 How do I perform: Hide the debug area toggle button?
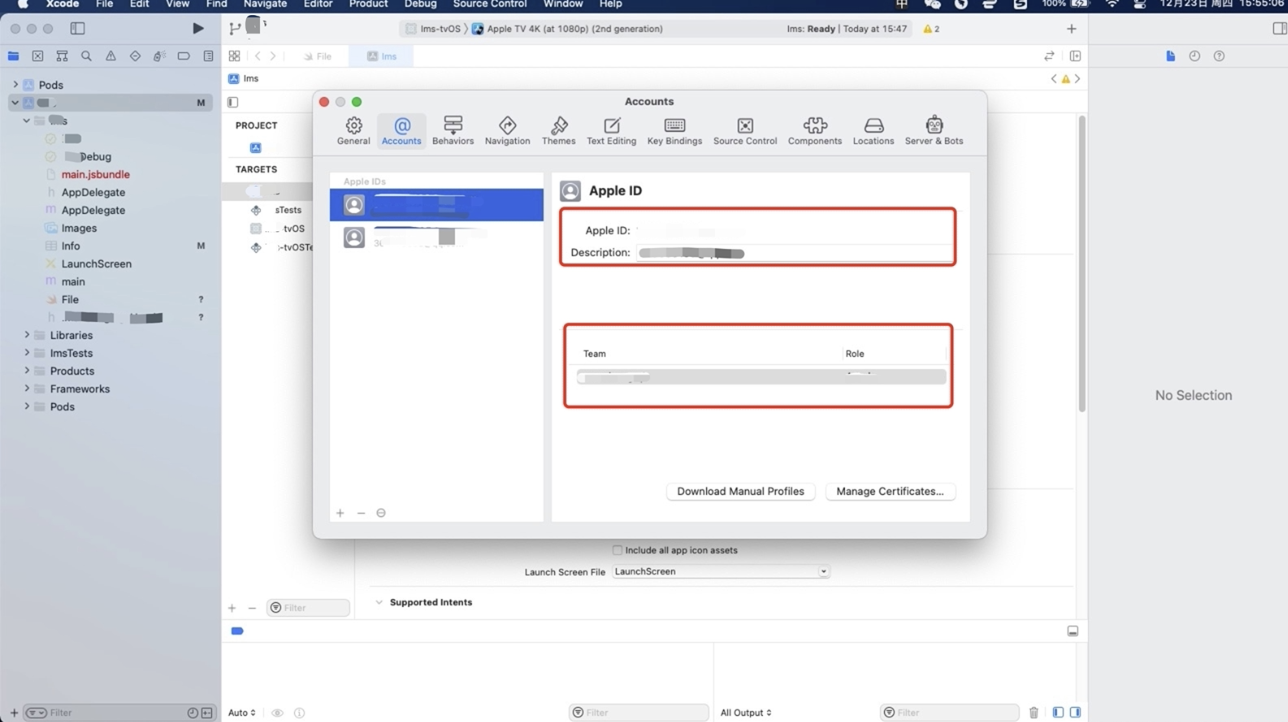coord(1072,631)
